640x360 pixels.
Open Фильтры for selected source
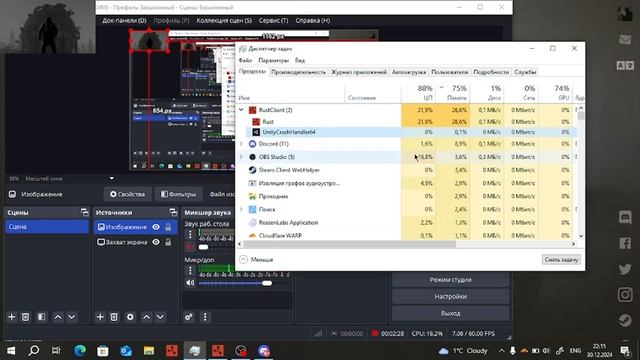[x=178, y=194]
